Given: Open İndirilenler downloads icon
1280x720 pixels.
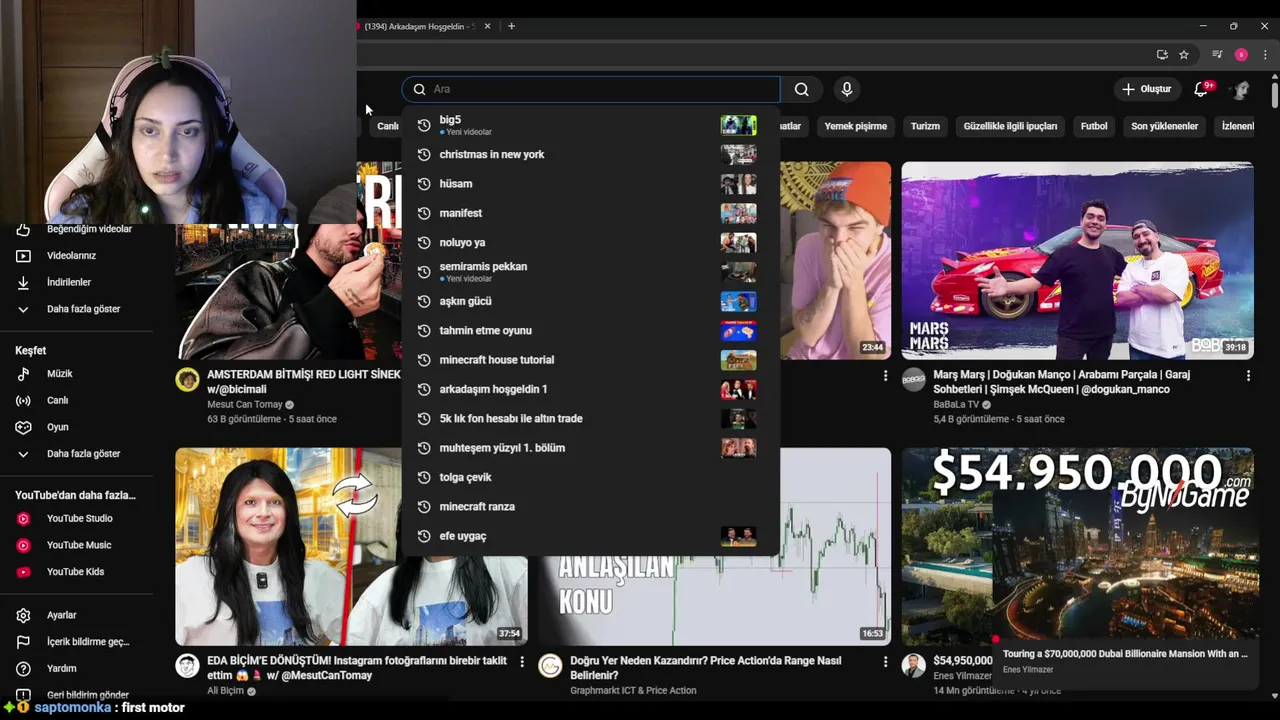Looking at the screenshot, I should tap(23, 283).
